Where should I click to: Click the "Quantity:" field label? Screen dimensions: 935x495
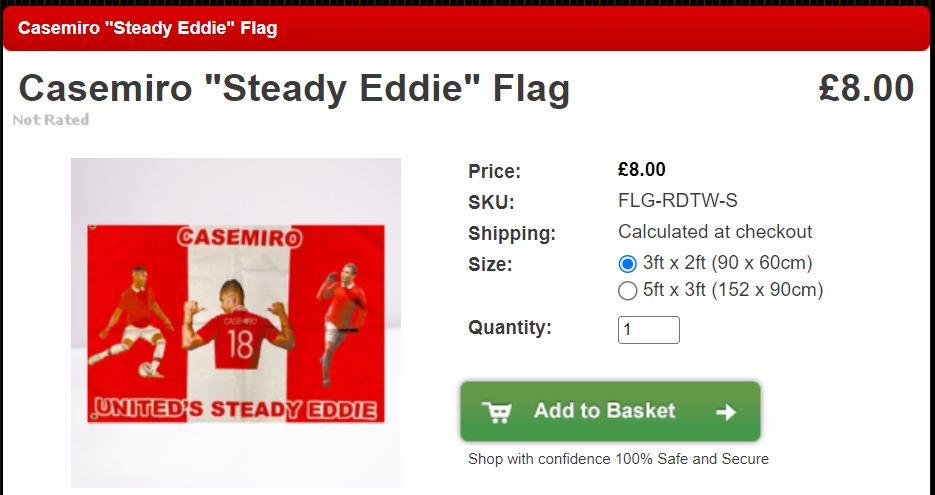(x=509, y=327)
